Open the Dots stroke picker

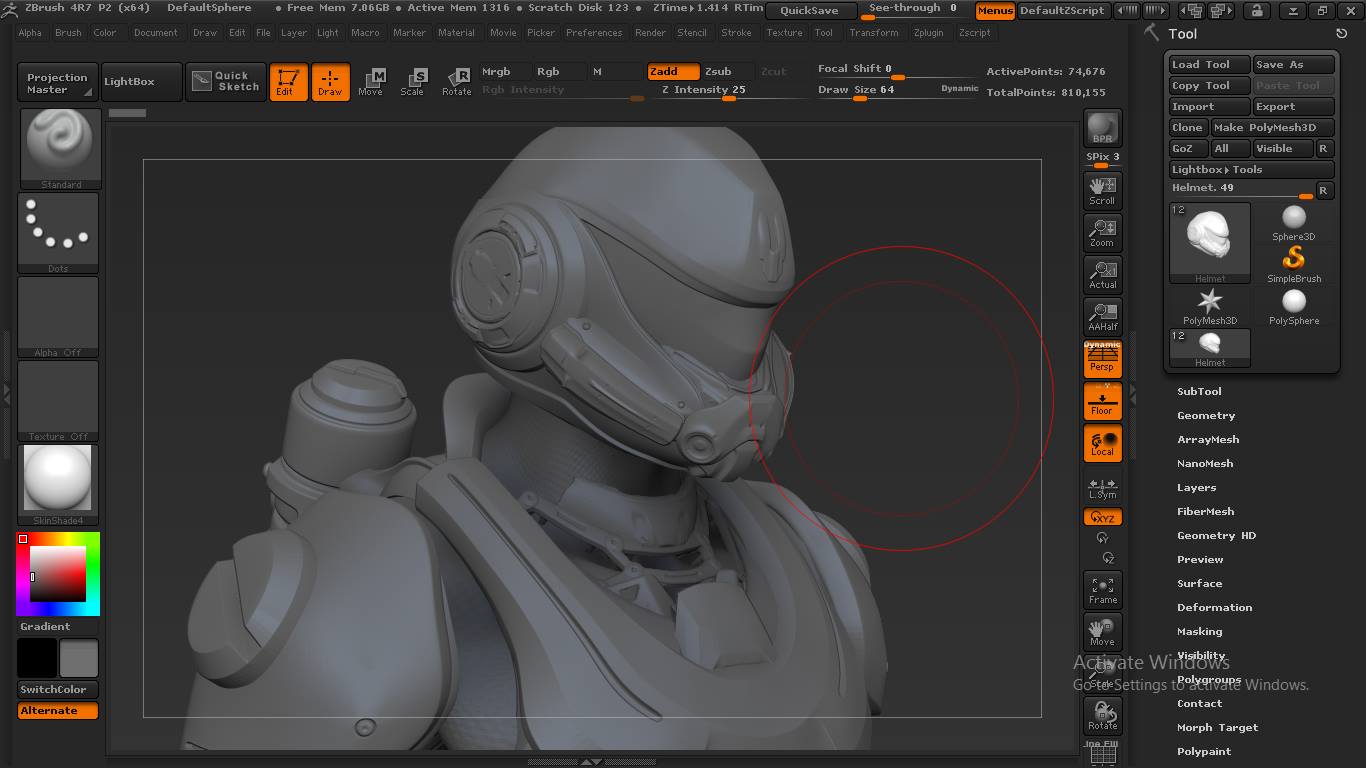(60, 233)
